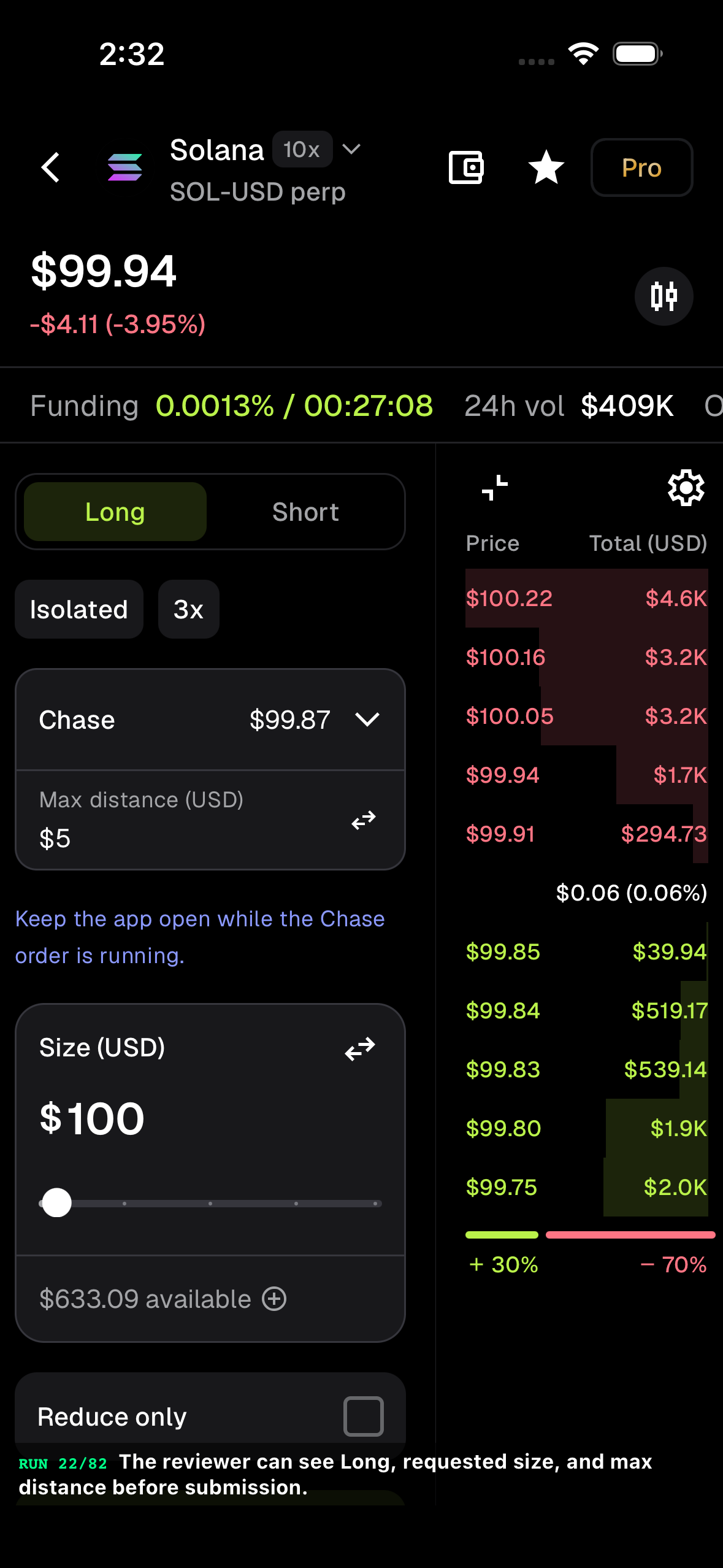
Task: Collapse the order book view icon
Action: point(495,488)
